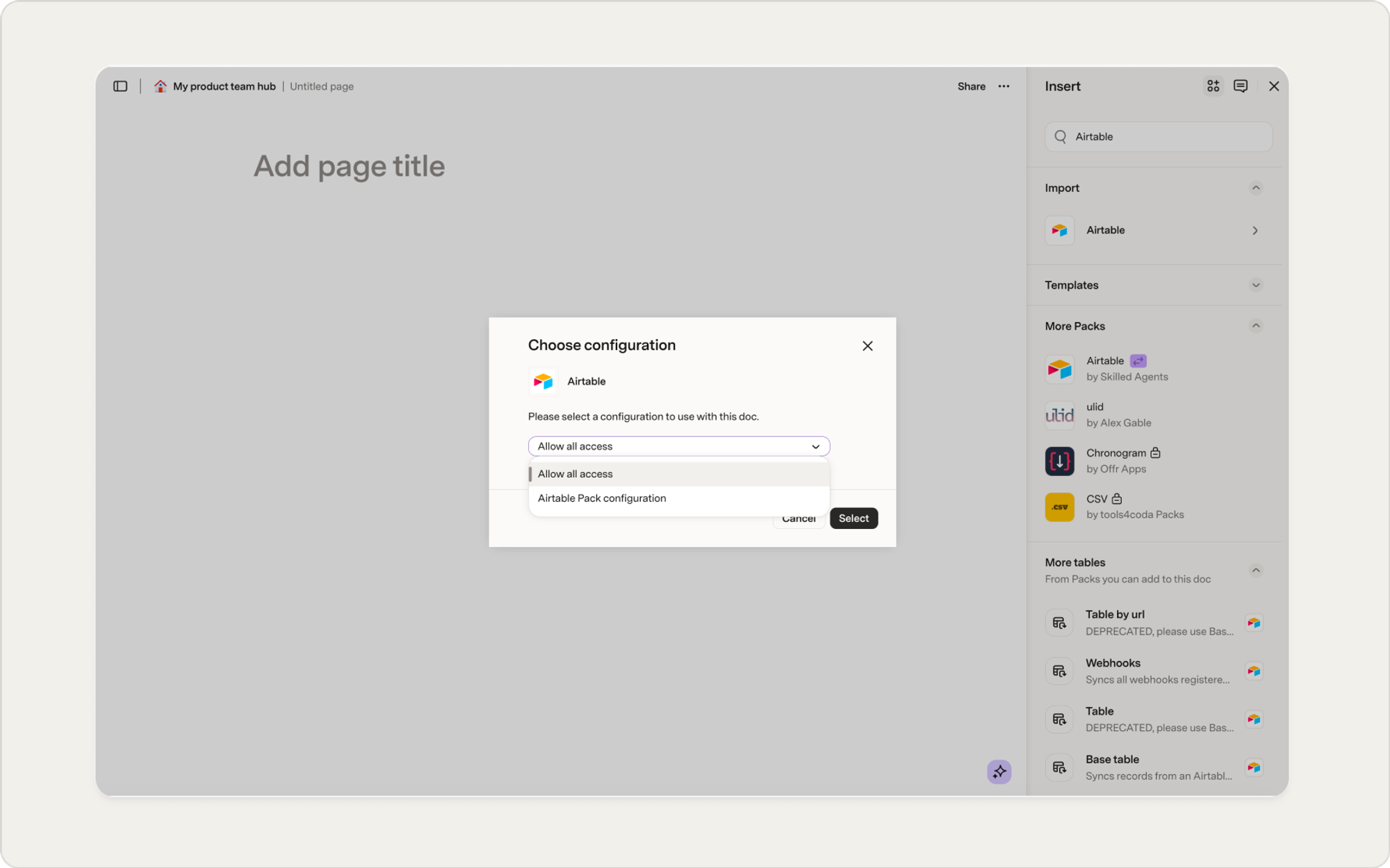Viewport: 1390px width, 868px height.
Task: Click the Airtable badge on DEPRECATED Table row
Action: (1254, 719)
